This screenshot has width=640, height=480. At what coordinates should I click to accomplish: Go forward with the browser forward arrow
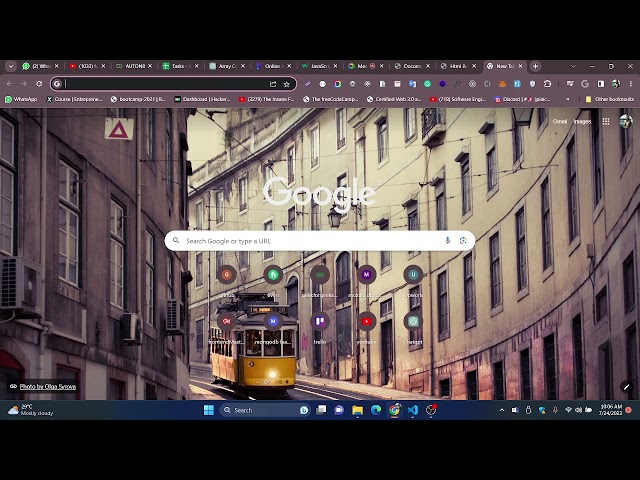tap(24, 84)
